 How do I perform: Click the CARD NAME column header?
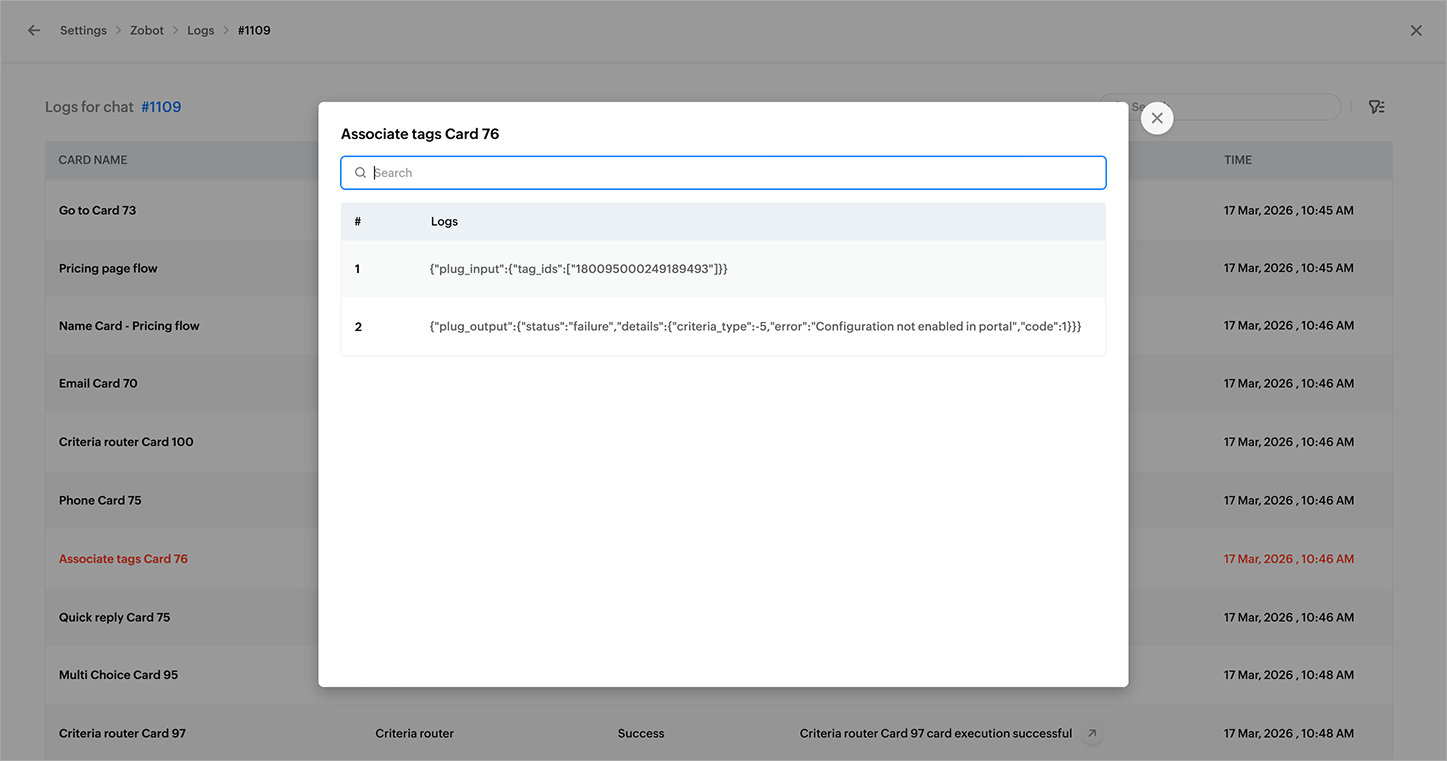coord(93,160)
